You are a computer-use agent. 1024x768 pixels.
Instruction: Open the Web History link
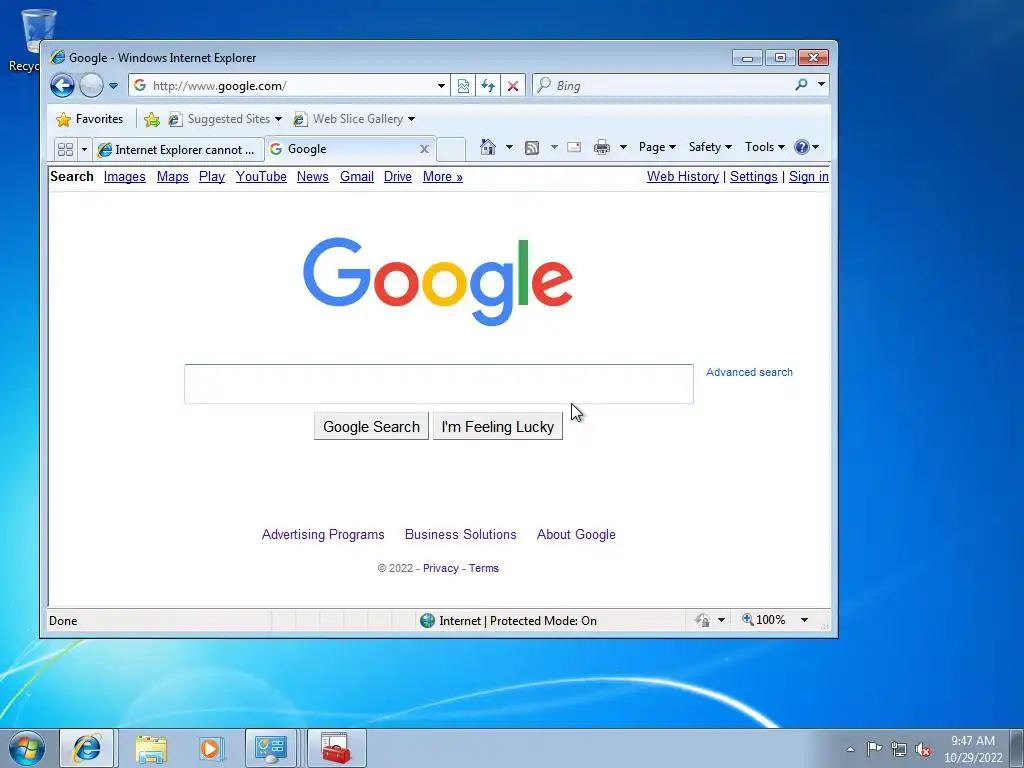click(682, 177)
